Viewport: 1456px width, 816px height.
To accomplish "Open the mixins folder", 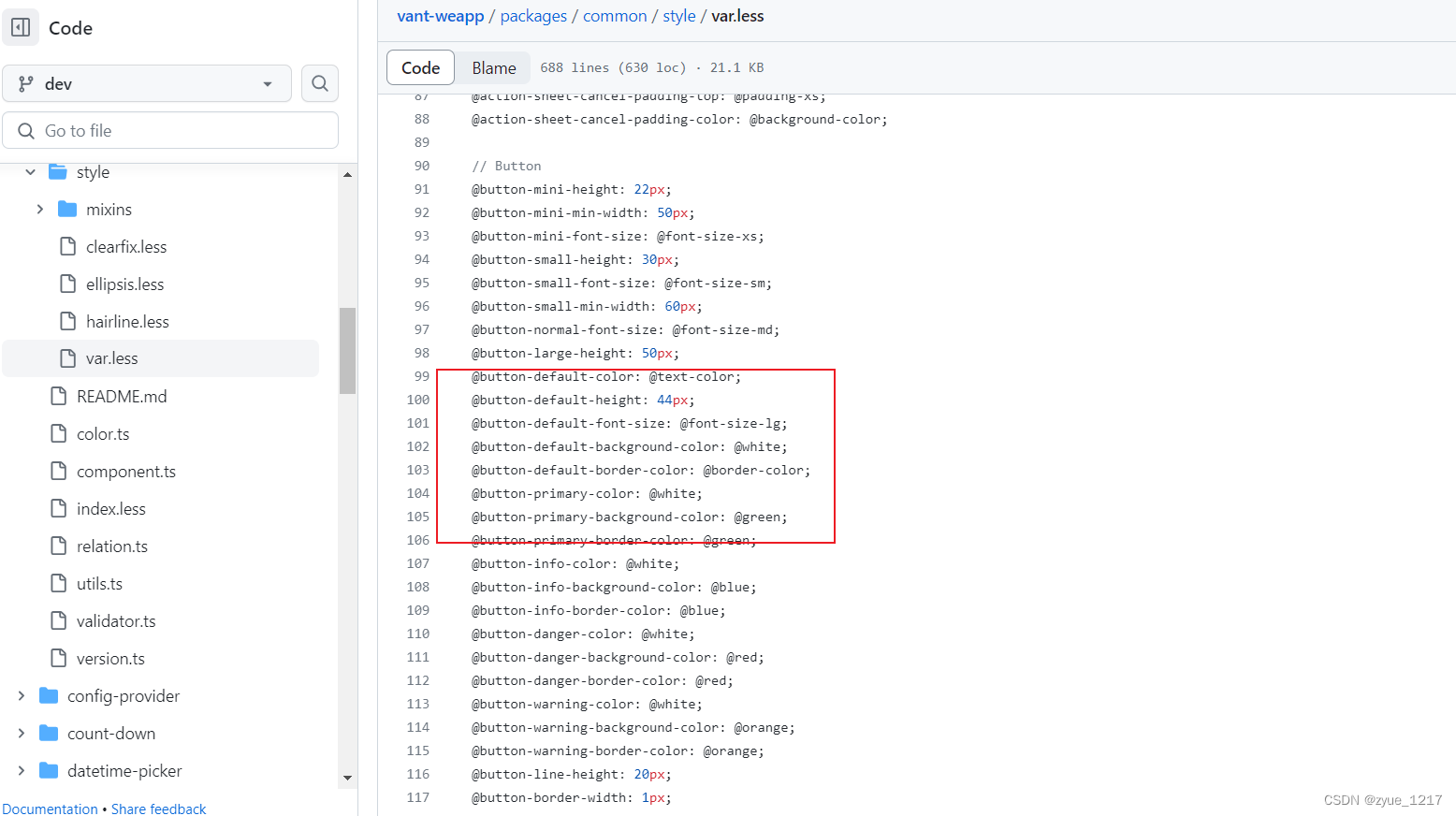I will pos(109,210).
